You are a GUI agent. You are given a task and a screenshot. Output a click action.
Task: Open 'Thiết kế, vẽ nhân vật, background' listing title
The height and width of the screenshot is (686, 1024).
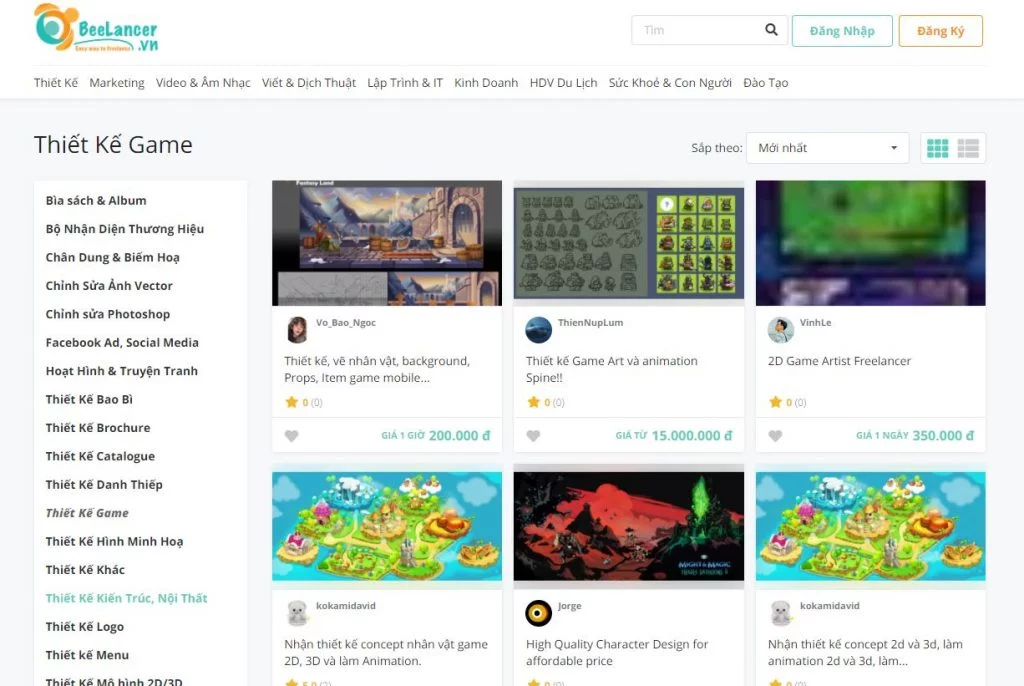377,369
